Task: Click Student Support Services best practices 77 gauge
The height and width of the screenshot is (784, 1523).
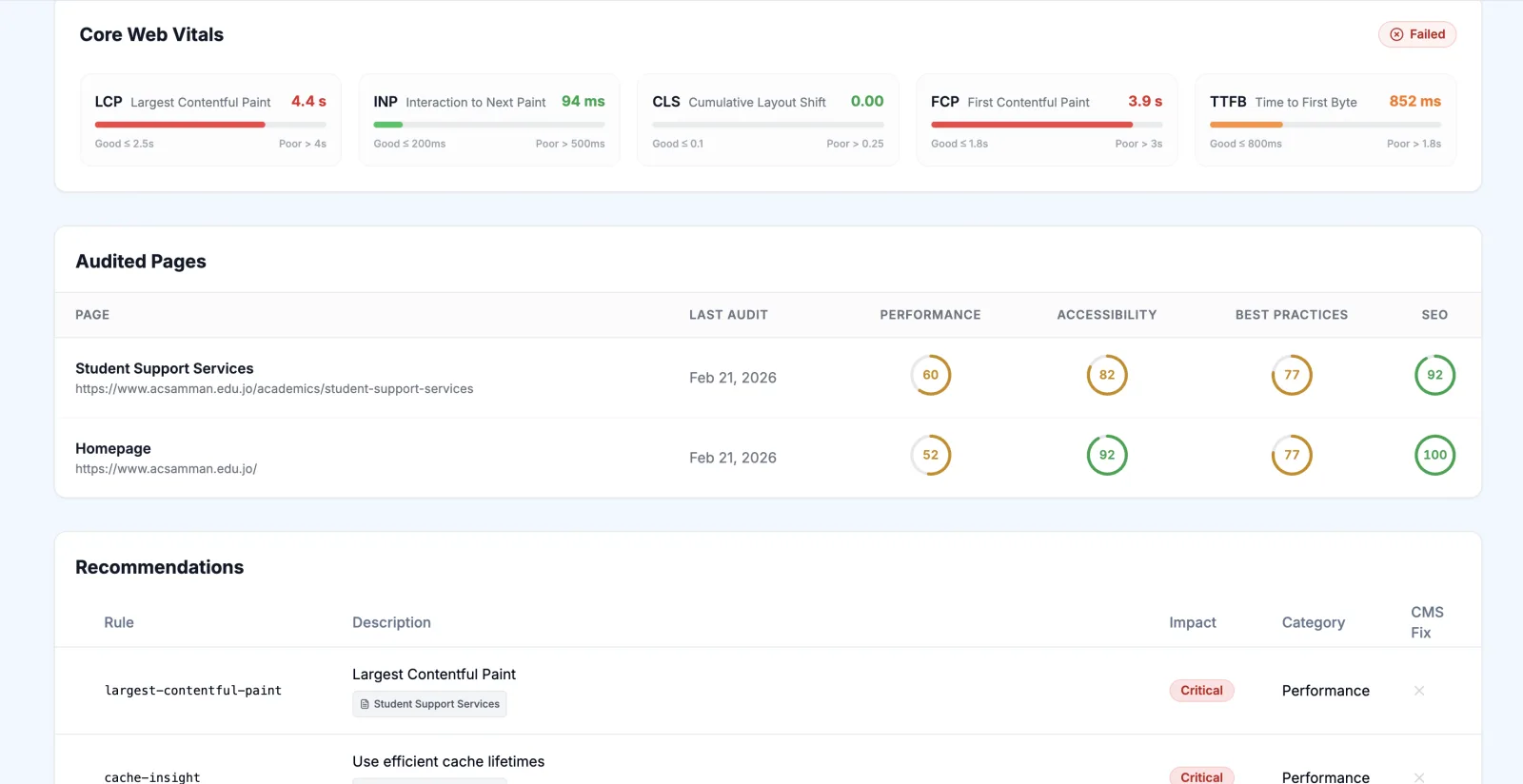Action: (x=1292, y=375)
